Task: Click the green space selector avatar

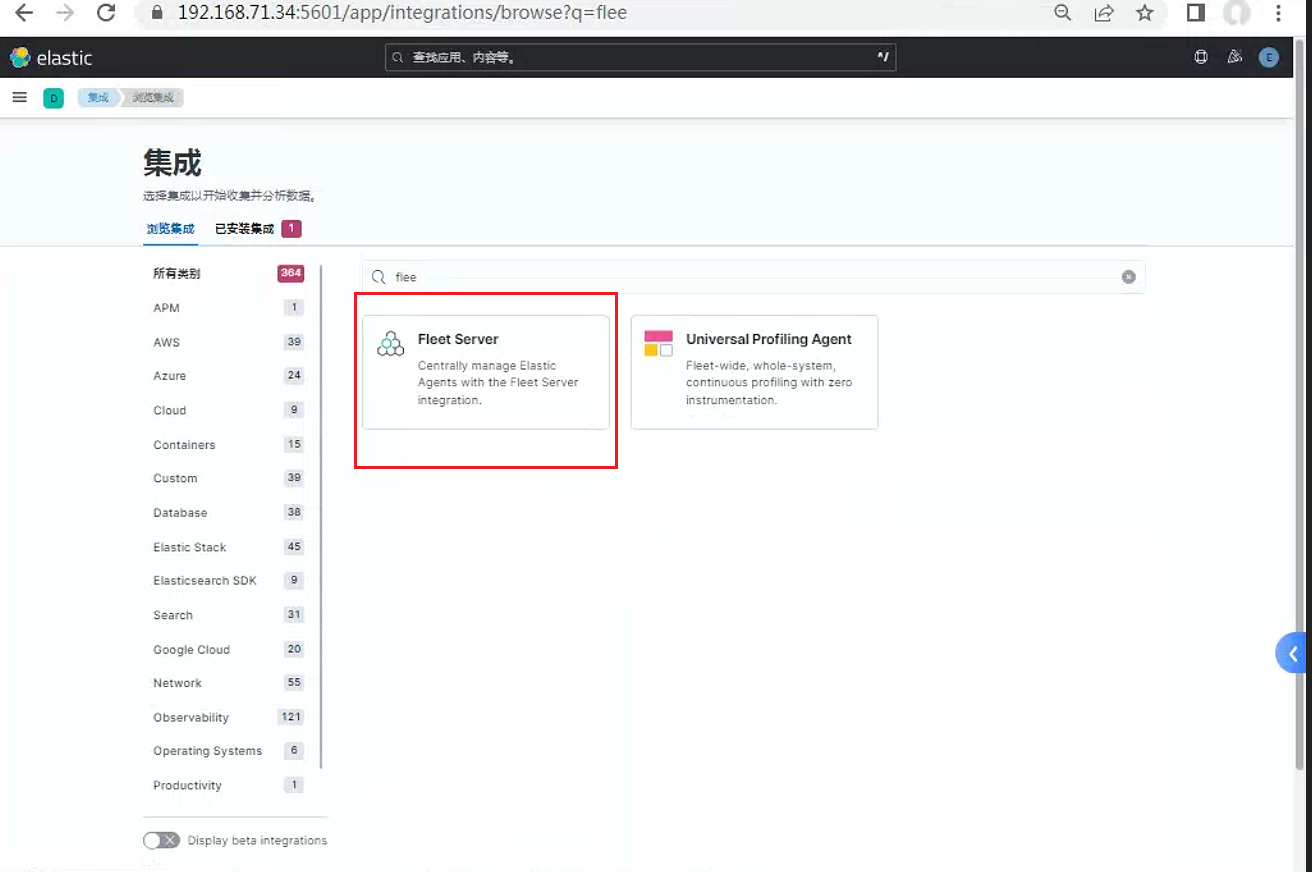Action: click(x=53, y=98)
